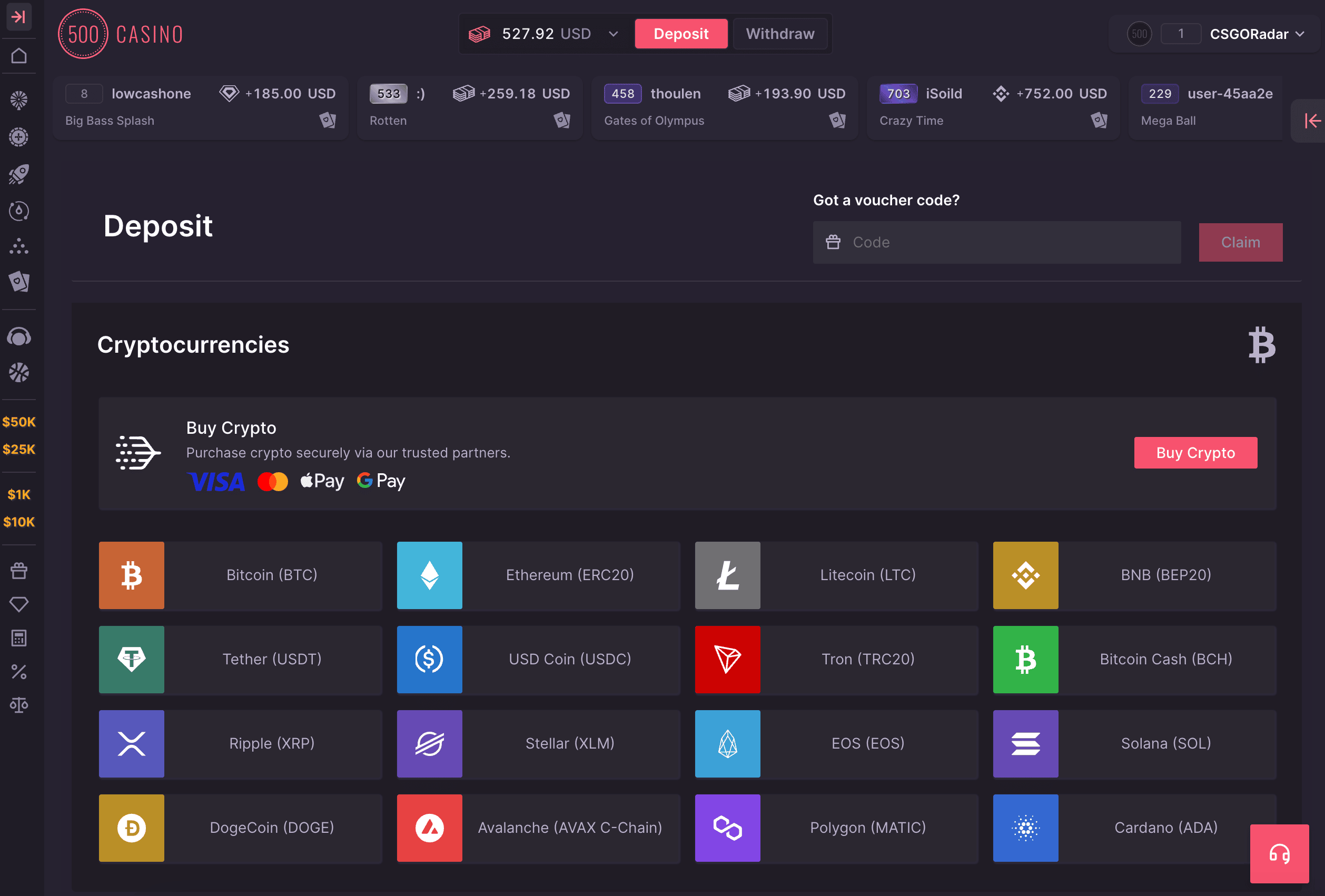Open lowcashone's Big Bass Splash win
The width and height of the screenshot is (1325, 896).
click(201, 107)
